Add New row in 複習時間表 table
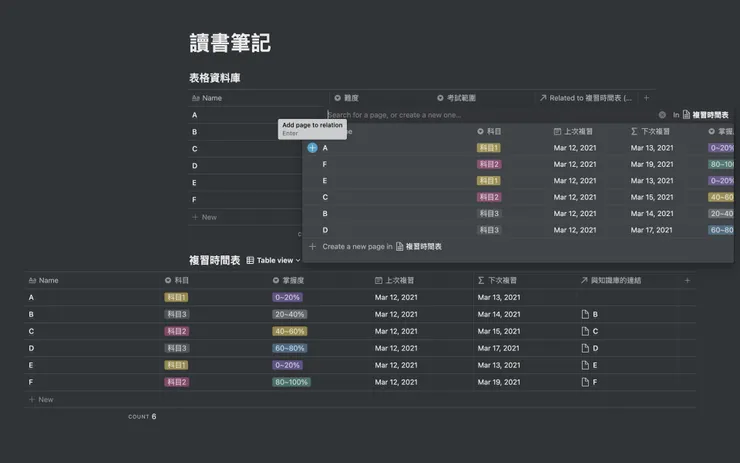Image resolution: width=740 pixels, height=463 pixels. point(41,399)
